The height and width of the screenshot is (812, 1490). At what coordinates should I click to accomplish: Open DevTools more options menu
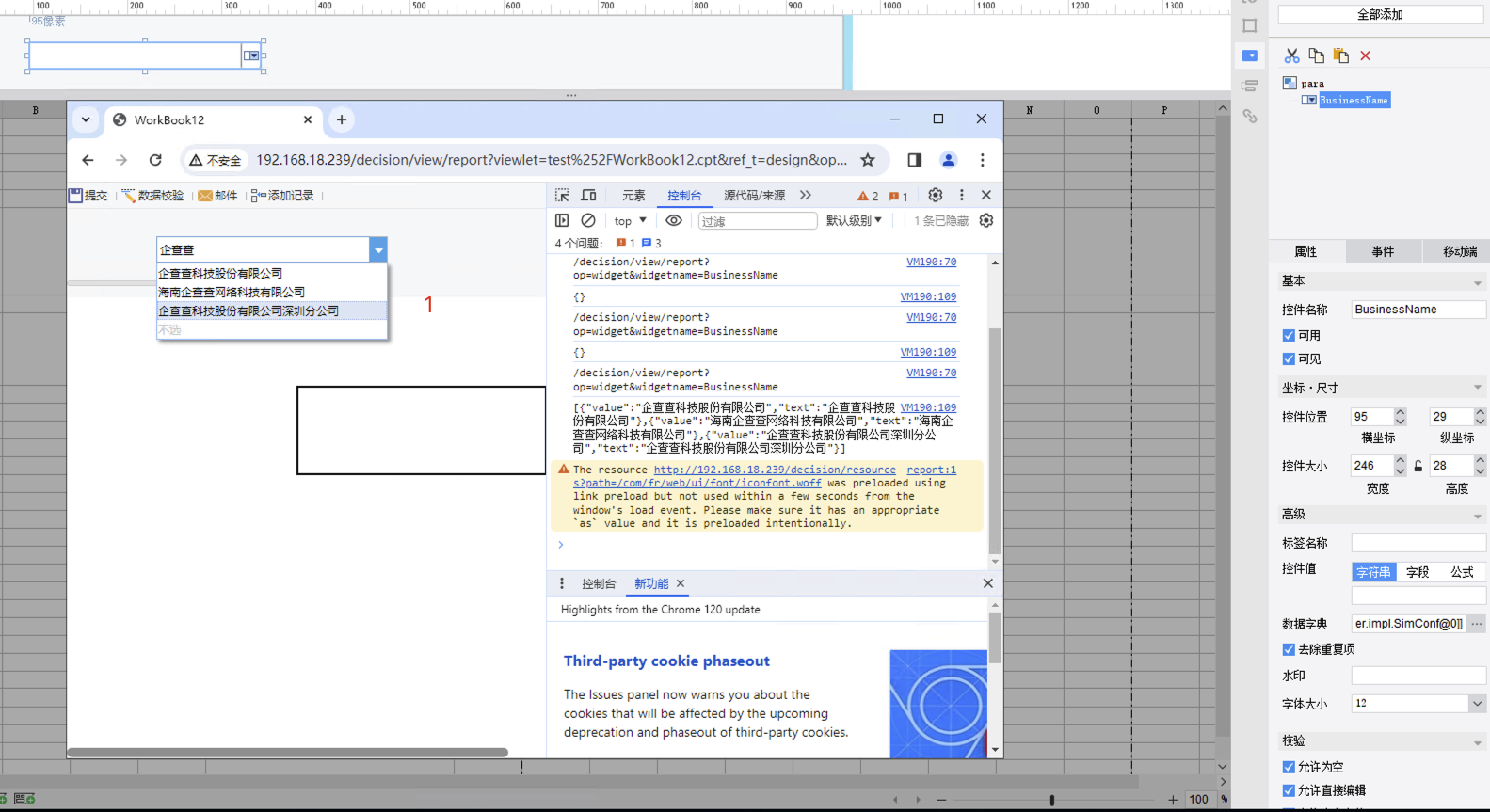(961, 195)
